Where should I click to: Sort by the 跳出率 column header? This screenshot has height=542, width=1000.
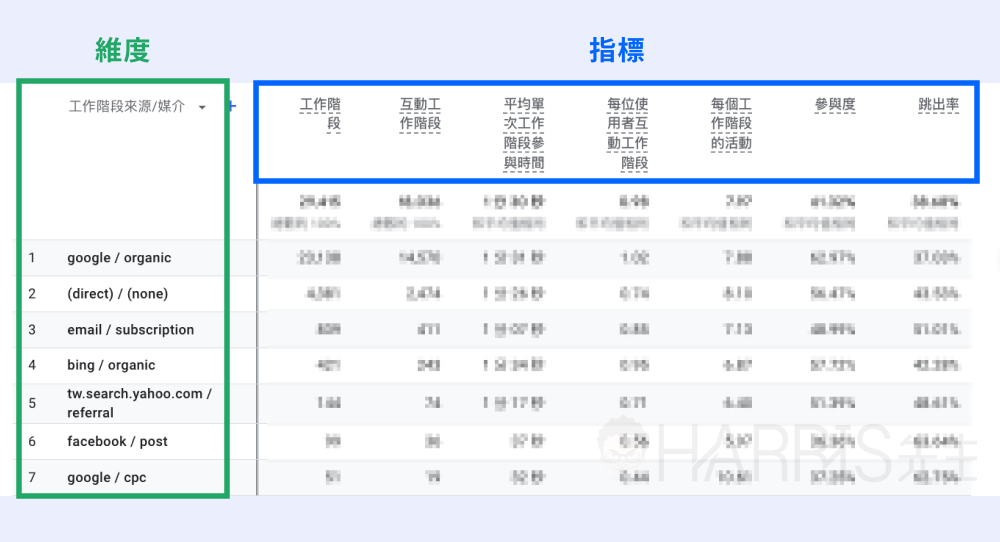coord(939,105)
